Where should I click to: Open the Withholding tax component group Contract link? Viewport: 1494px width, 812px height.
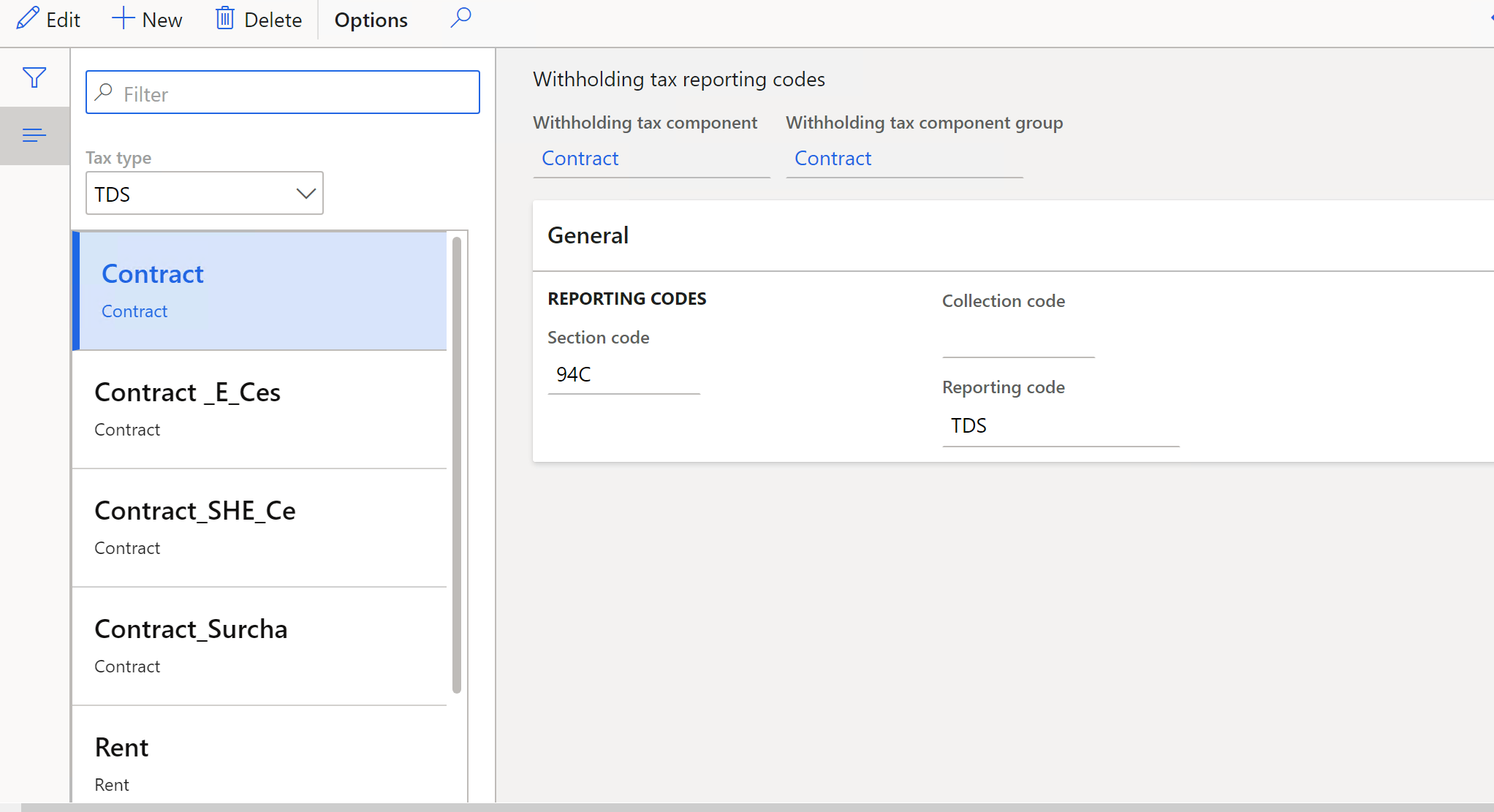tap(833, 158)
